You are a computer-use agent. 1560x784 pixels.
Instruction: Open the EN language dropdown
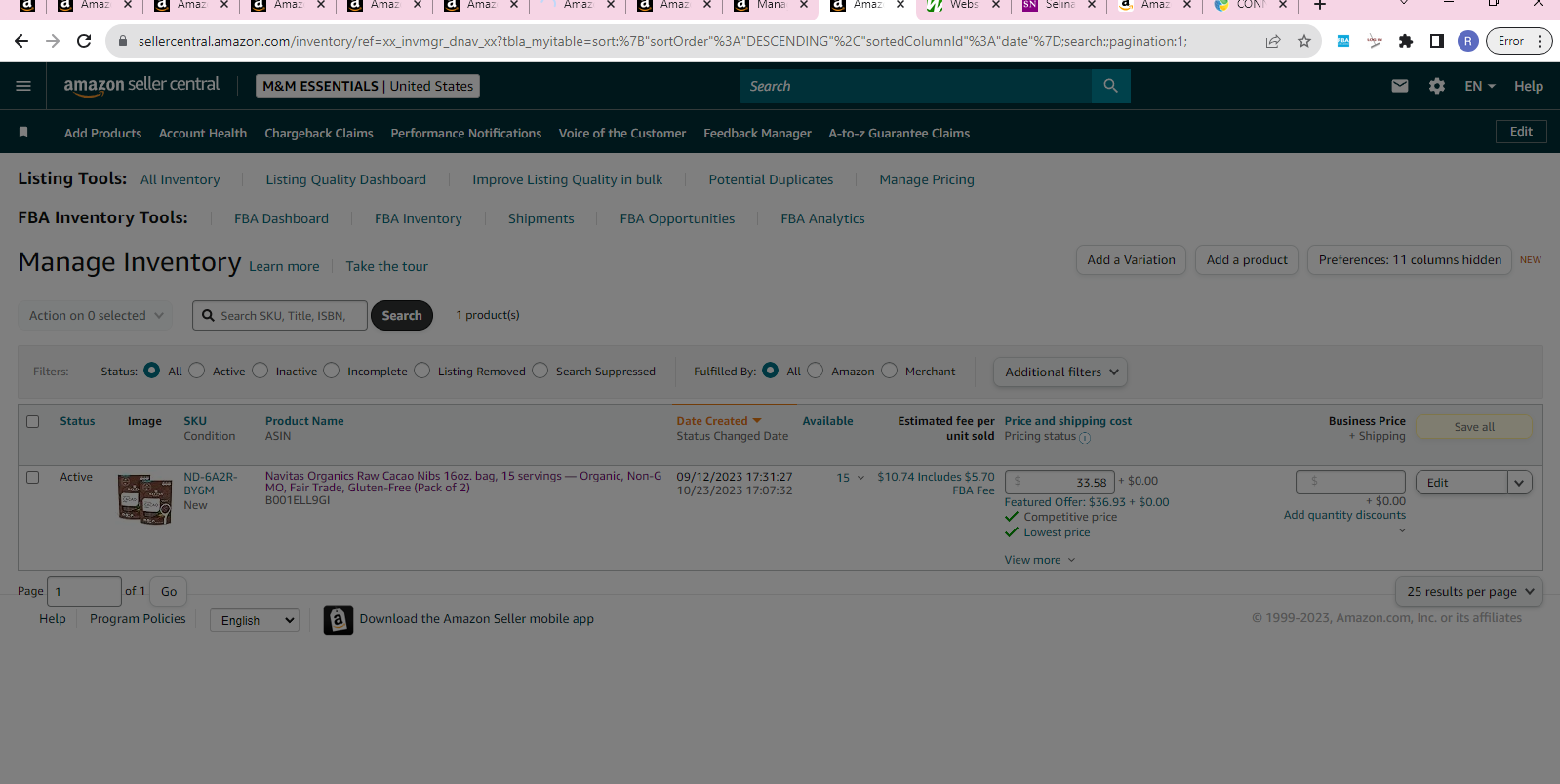point(1480,86)
